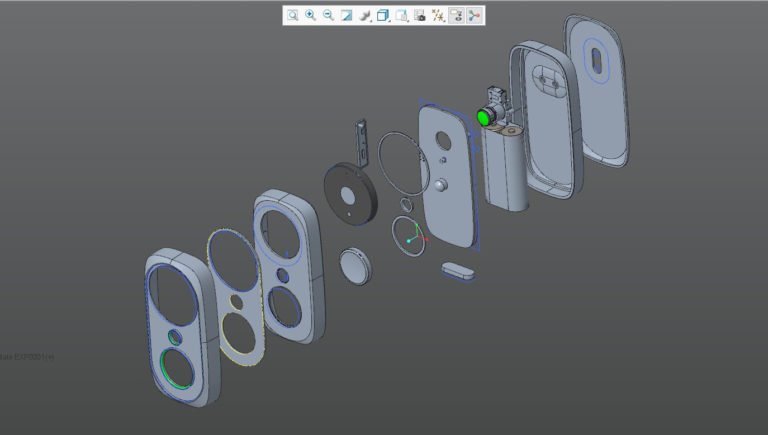Viewport: 768px width, 435px height.
Task: Select the green camera lens on the module
Action: tap(483, 117)
